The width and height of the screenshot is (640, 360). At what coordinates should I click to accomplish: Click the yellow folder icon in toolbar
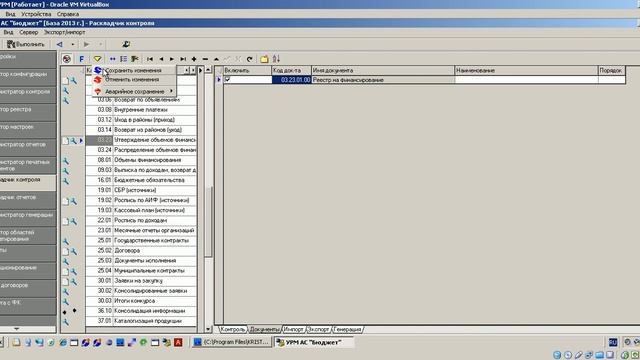264,59
